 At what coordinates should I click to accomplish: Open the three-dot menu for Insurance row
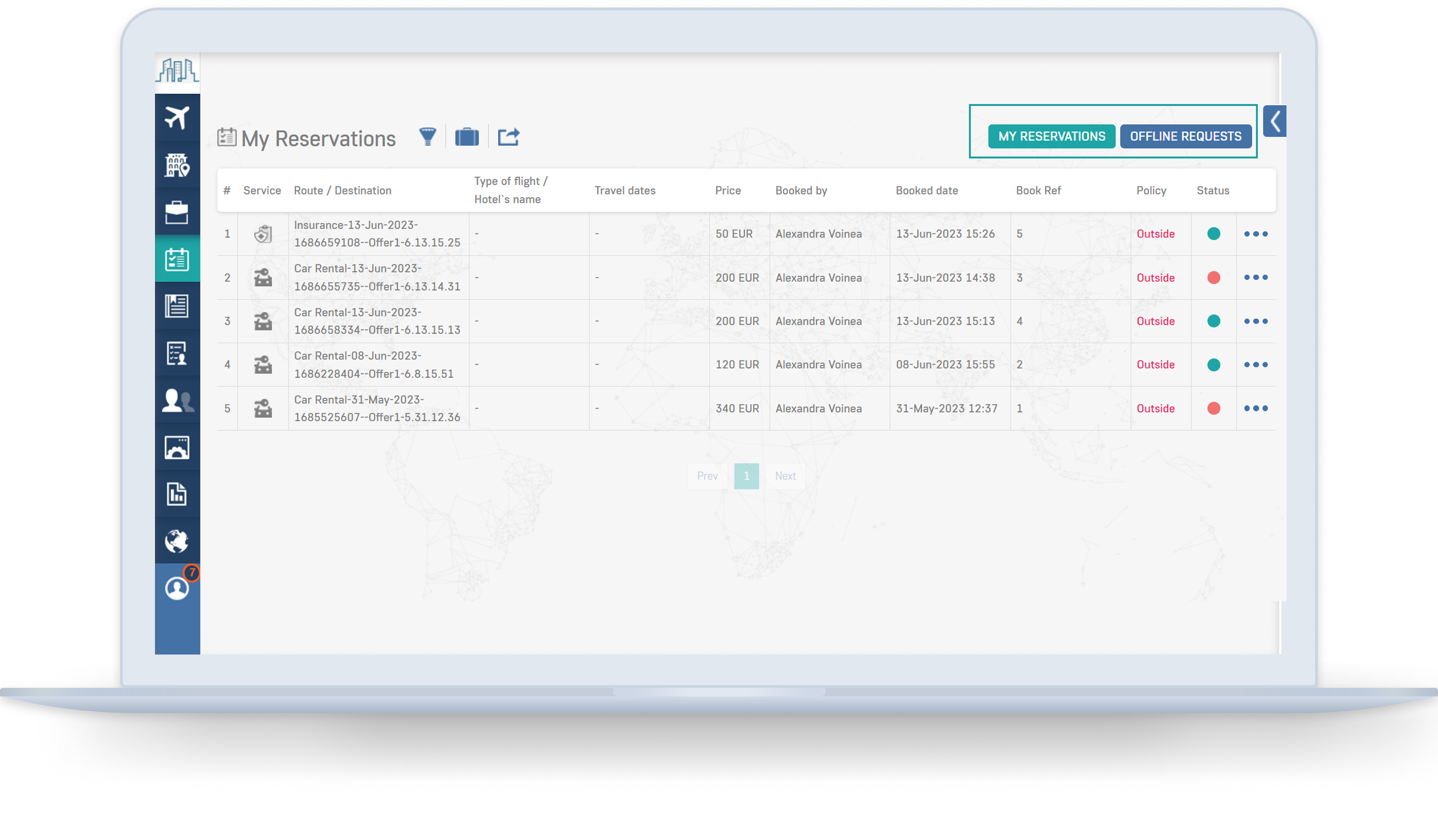1255,234
